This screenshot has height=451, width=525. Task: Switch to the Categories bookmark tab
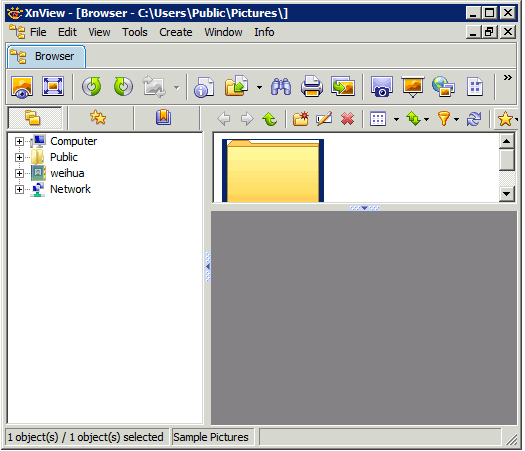pos(163,118)
